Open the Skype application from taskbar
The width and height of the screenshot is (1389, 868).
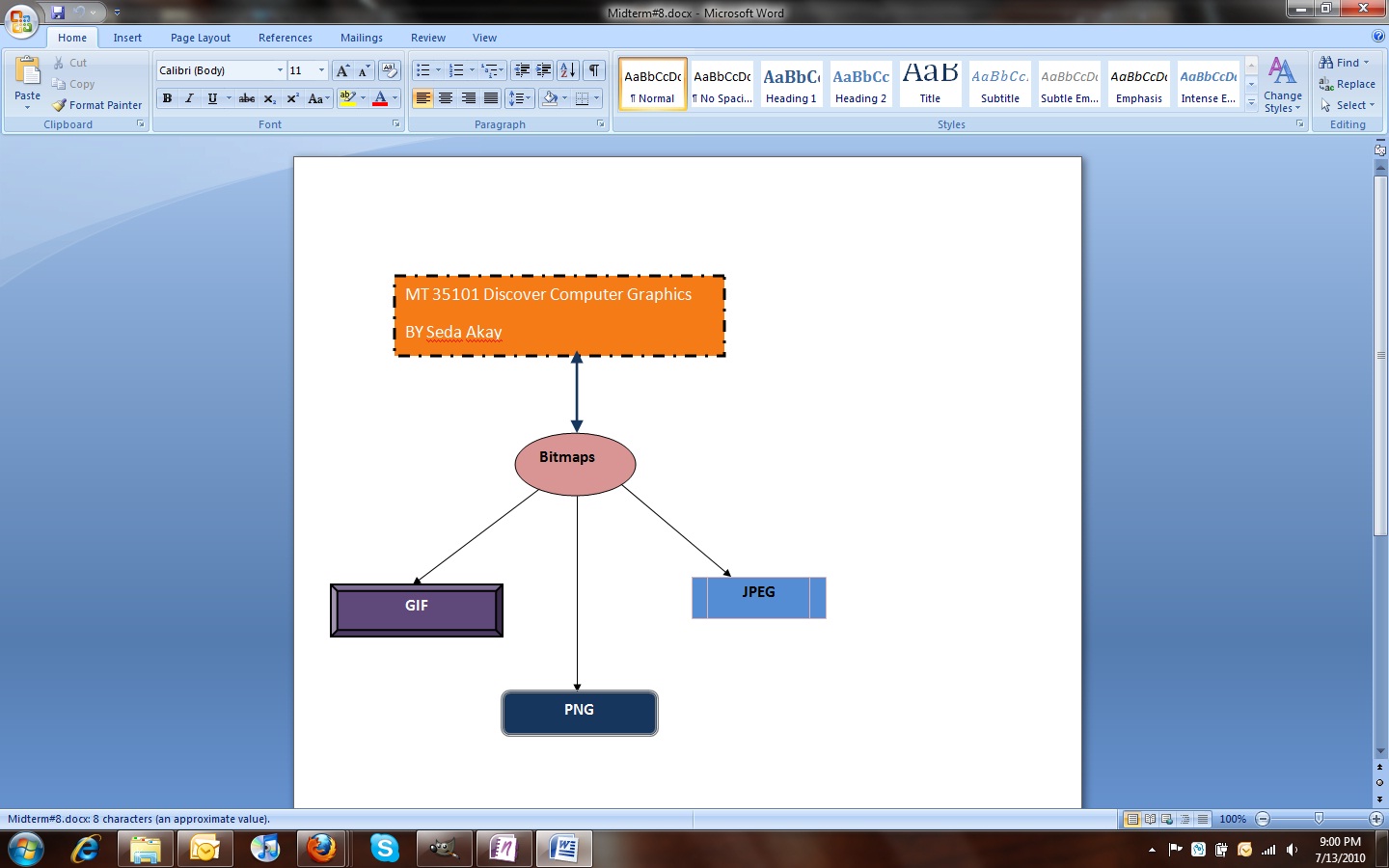pos(382,850)
